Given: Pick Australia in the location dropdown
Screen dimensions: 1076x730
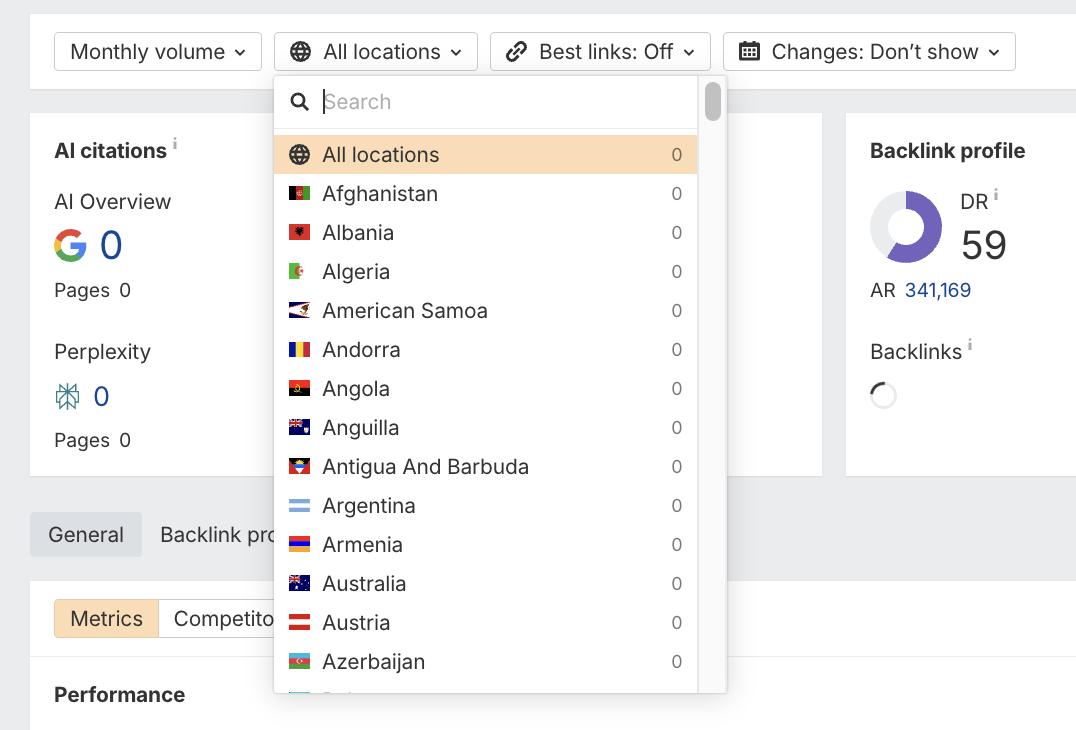Looking at the screenshot, I should point(485,584).
